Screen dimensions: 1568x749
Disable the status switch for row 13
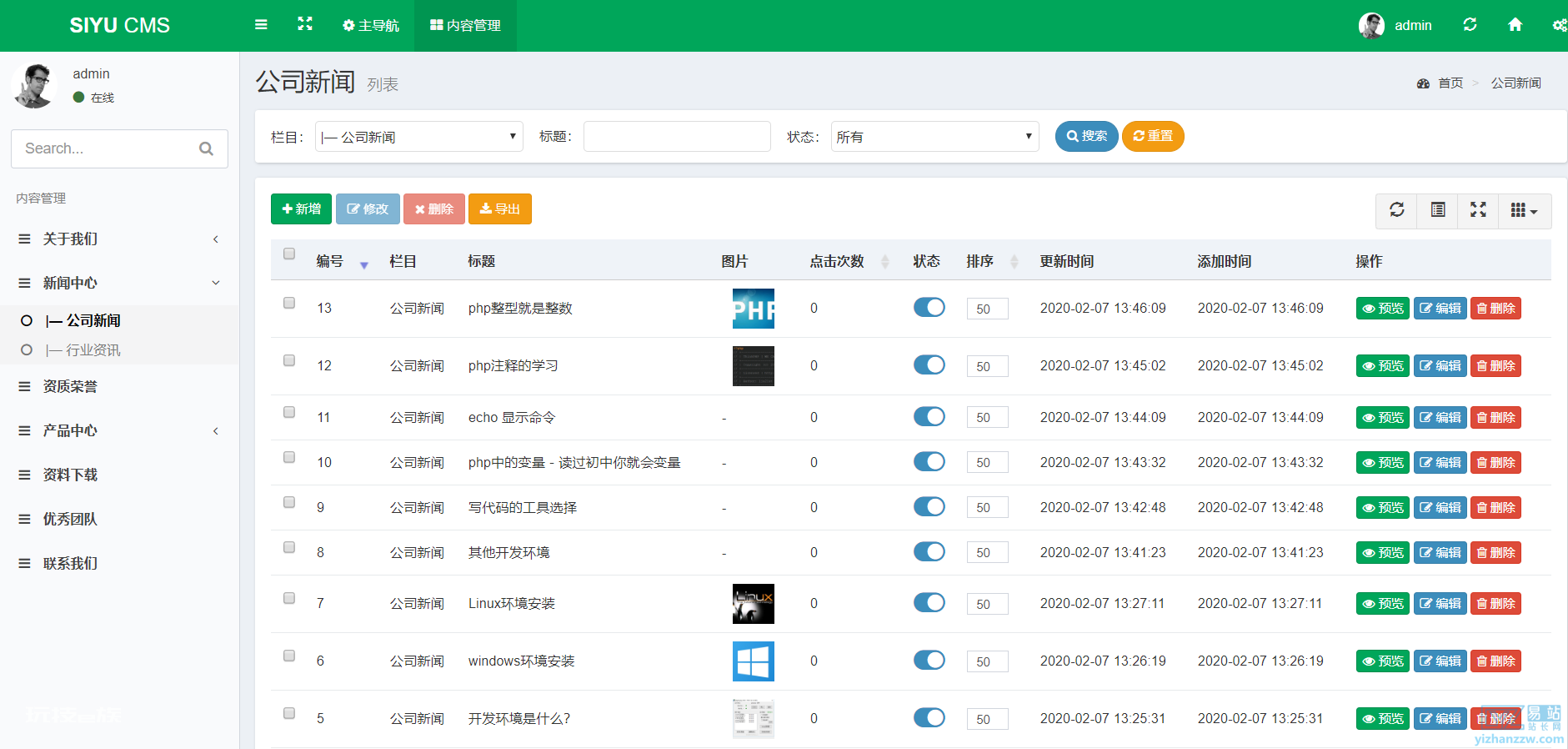point(929,308)
